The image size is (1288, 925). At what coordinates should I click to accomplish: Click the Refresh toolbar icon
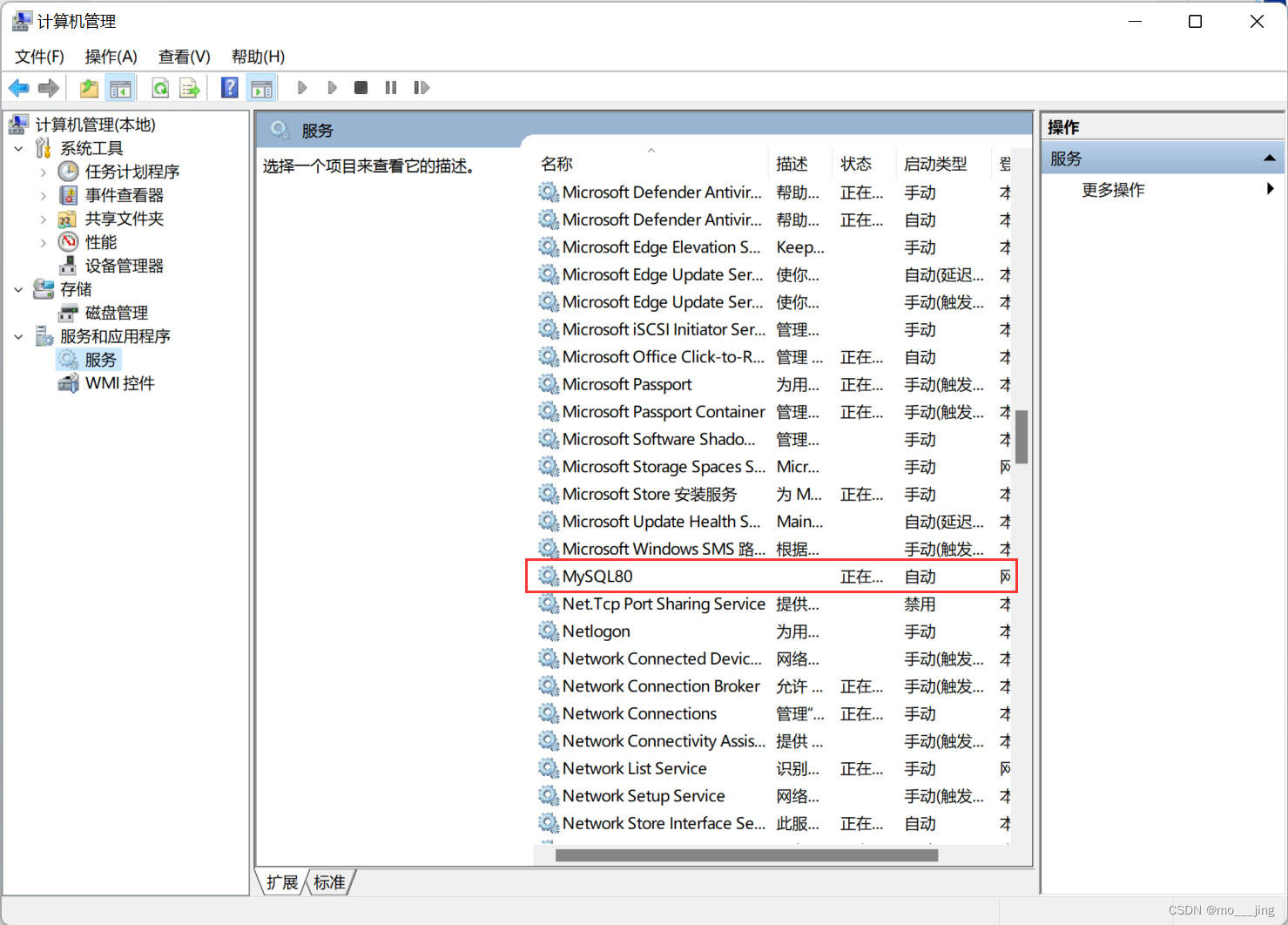[160, 88]
